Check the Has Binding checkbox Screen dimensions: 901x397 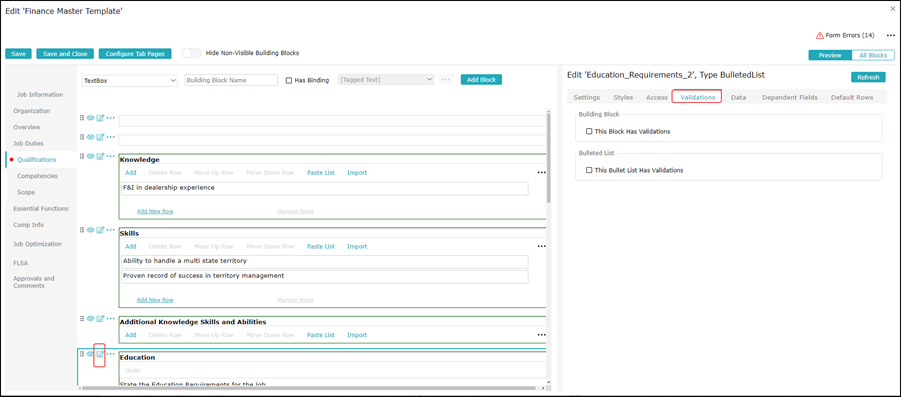click(x=289, y=80)
